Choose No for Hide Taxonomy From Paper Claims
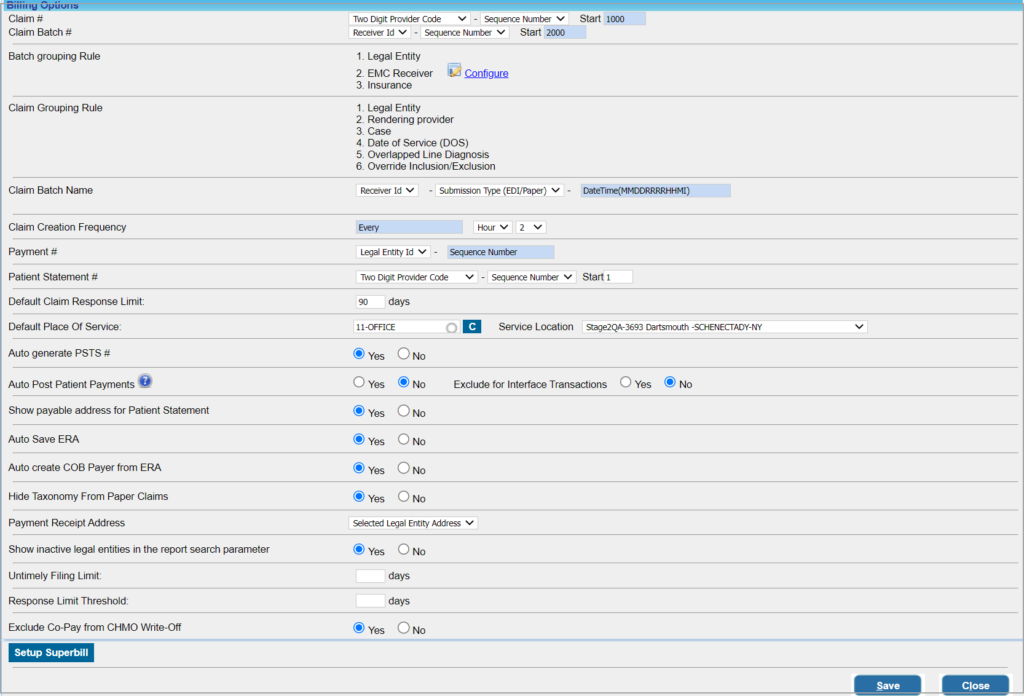This screenshot has height=696, width=1024. (x=404, y=496)
